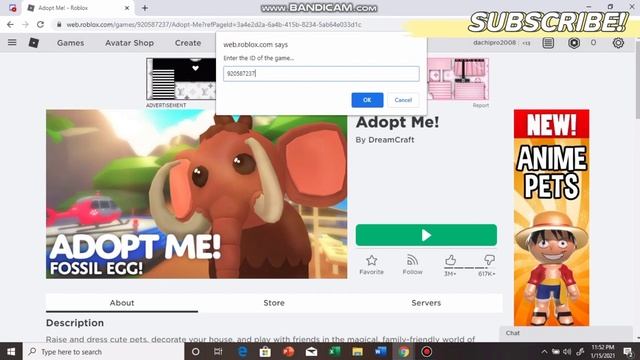Click the Anime Pets advertisement banner

551,218
